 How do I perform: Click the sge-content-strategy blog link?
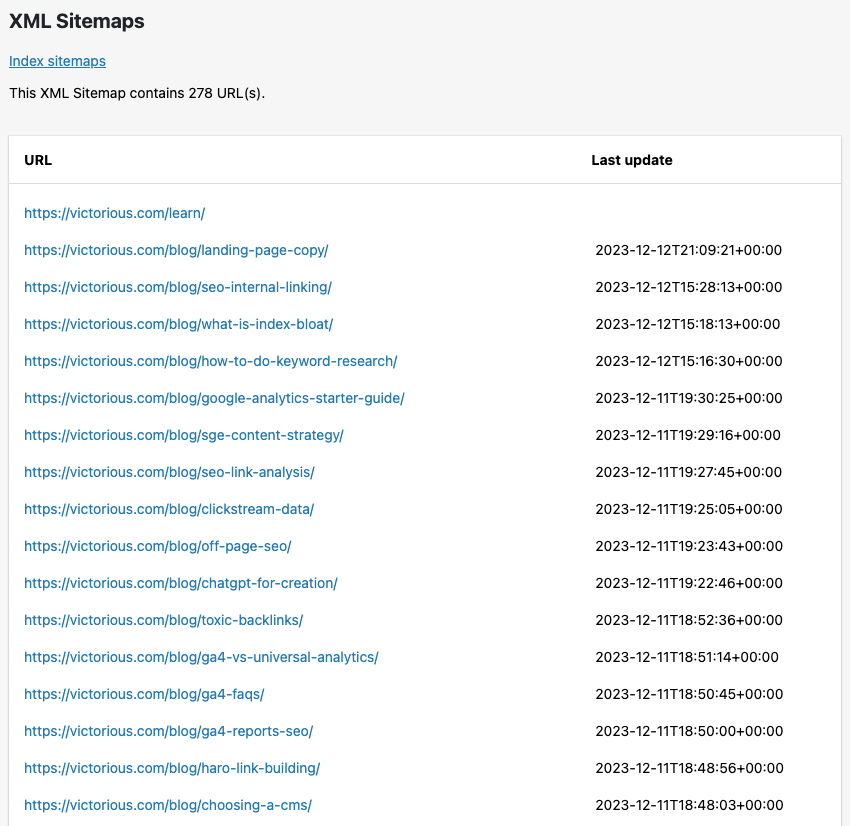(x=183, y=435)
